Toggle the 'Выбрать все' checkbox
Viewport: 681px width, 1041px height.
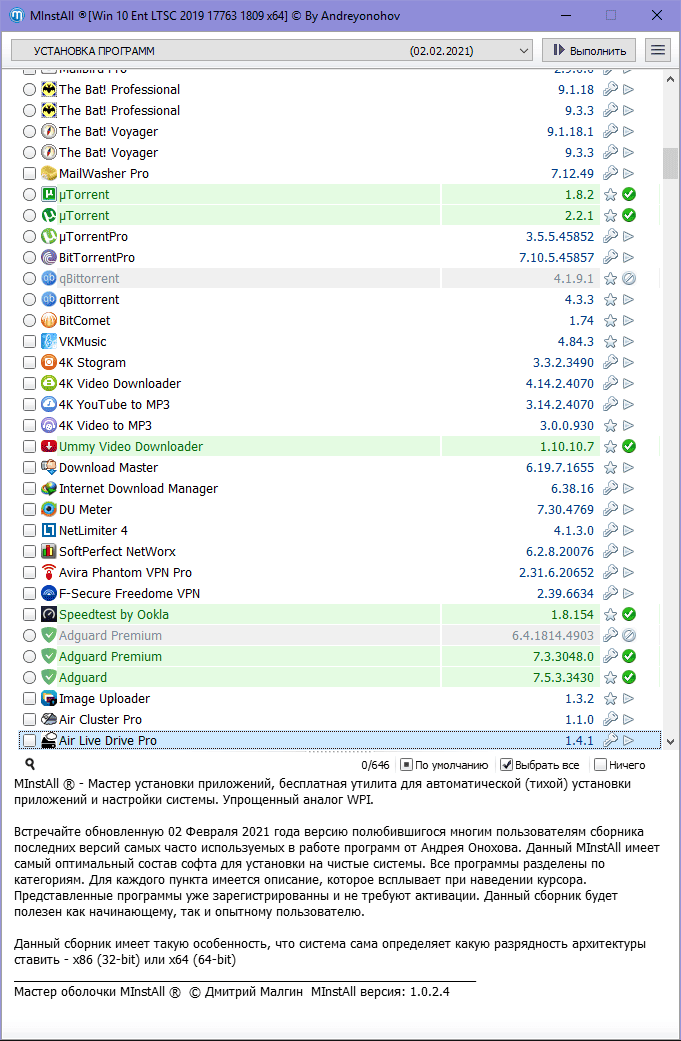coord(506,765)
